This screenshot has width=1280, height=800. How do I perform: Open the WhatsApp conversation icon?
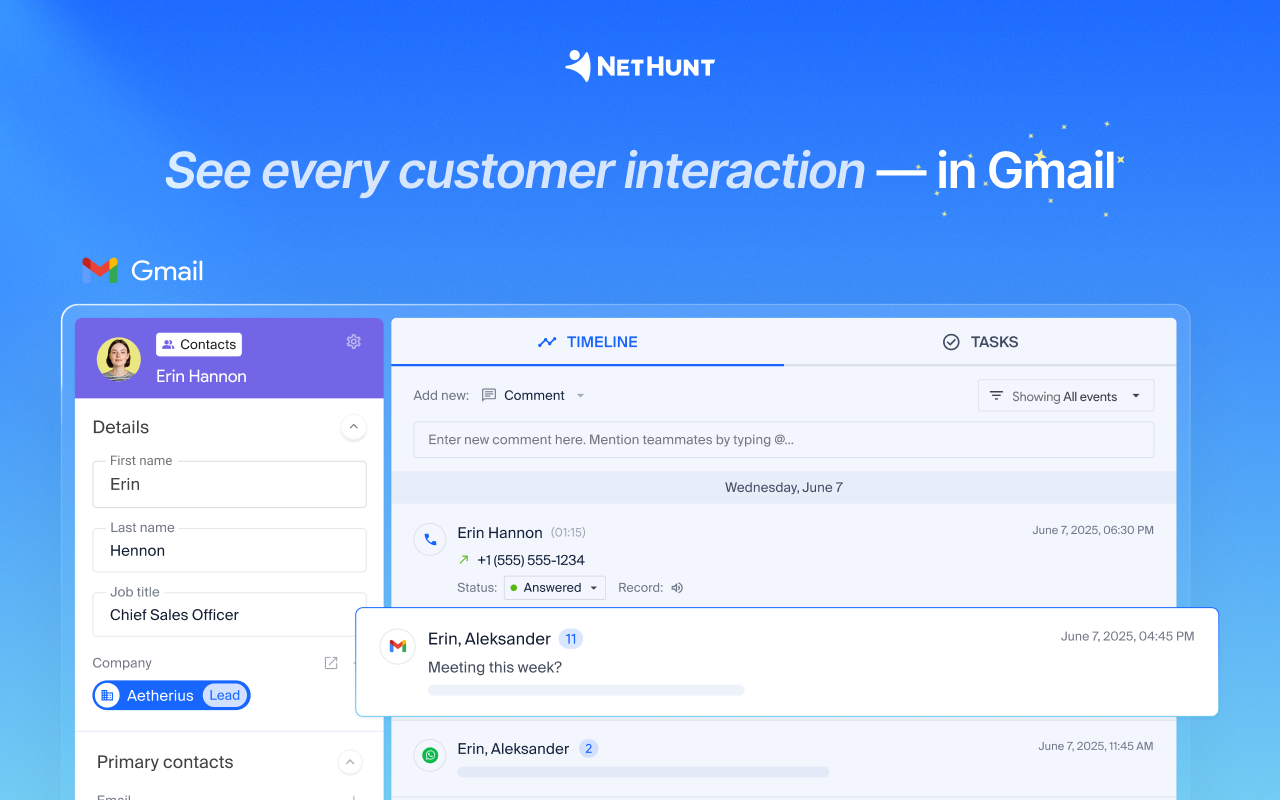click(x=430, y=755)
